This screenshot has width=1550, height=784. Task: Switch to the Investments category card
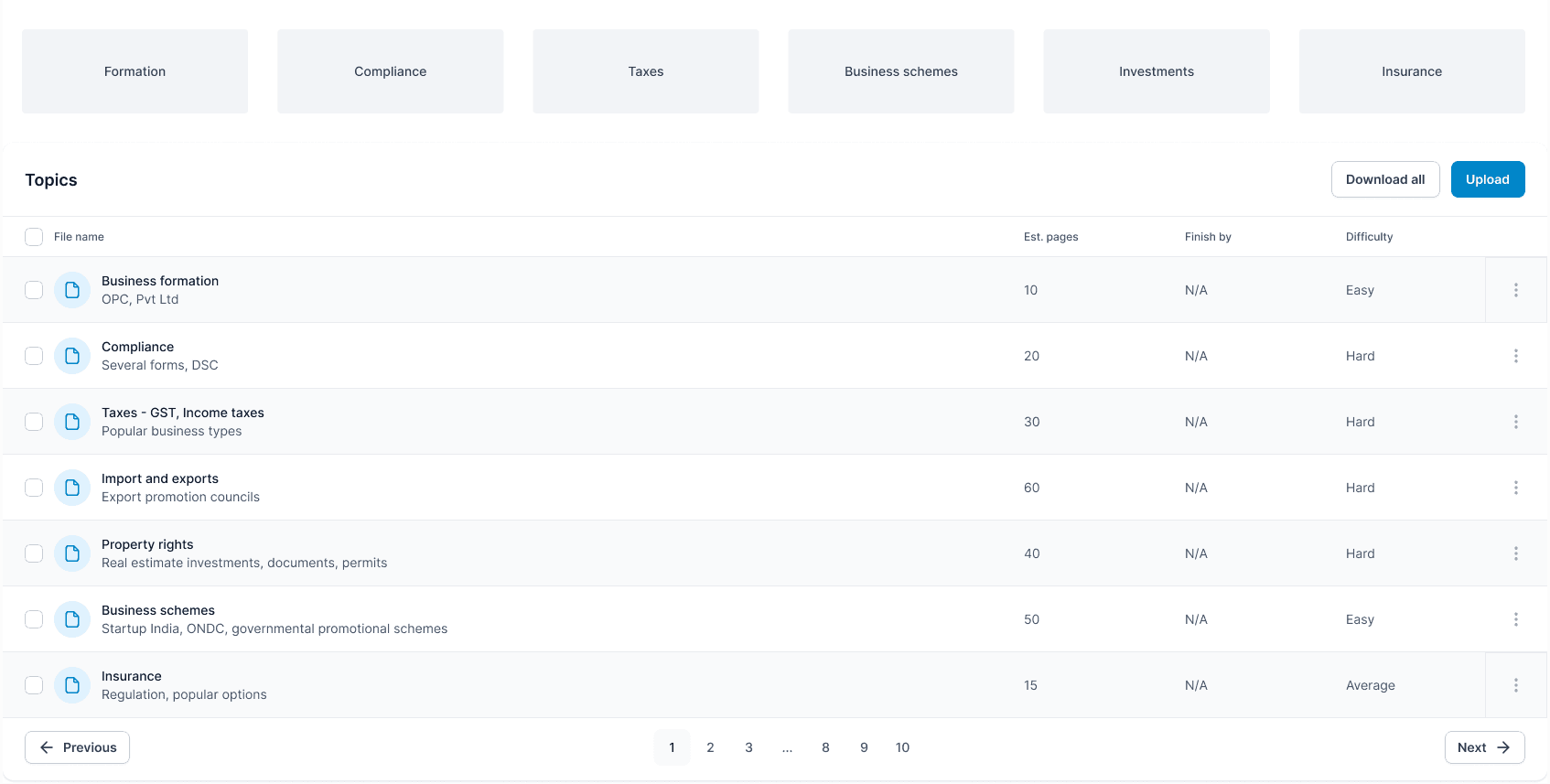[1156, 71]
